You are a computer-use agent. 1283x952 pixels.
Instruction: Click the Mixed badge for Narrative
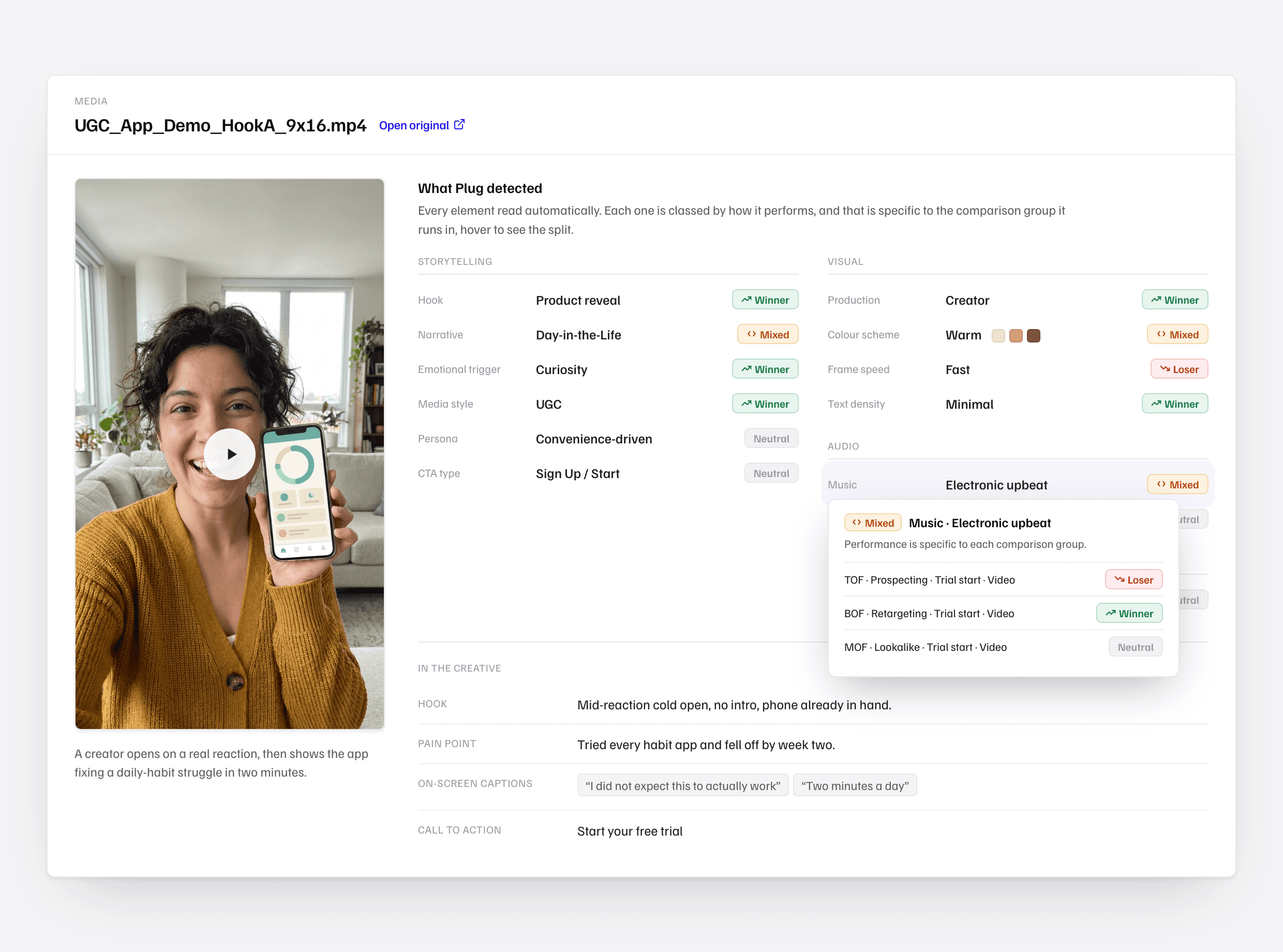[x=768, y=334]
